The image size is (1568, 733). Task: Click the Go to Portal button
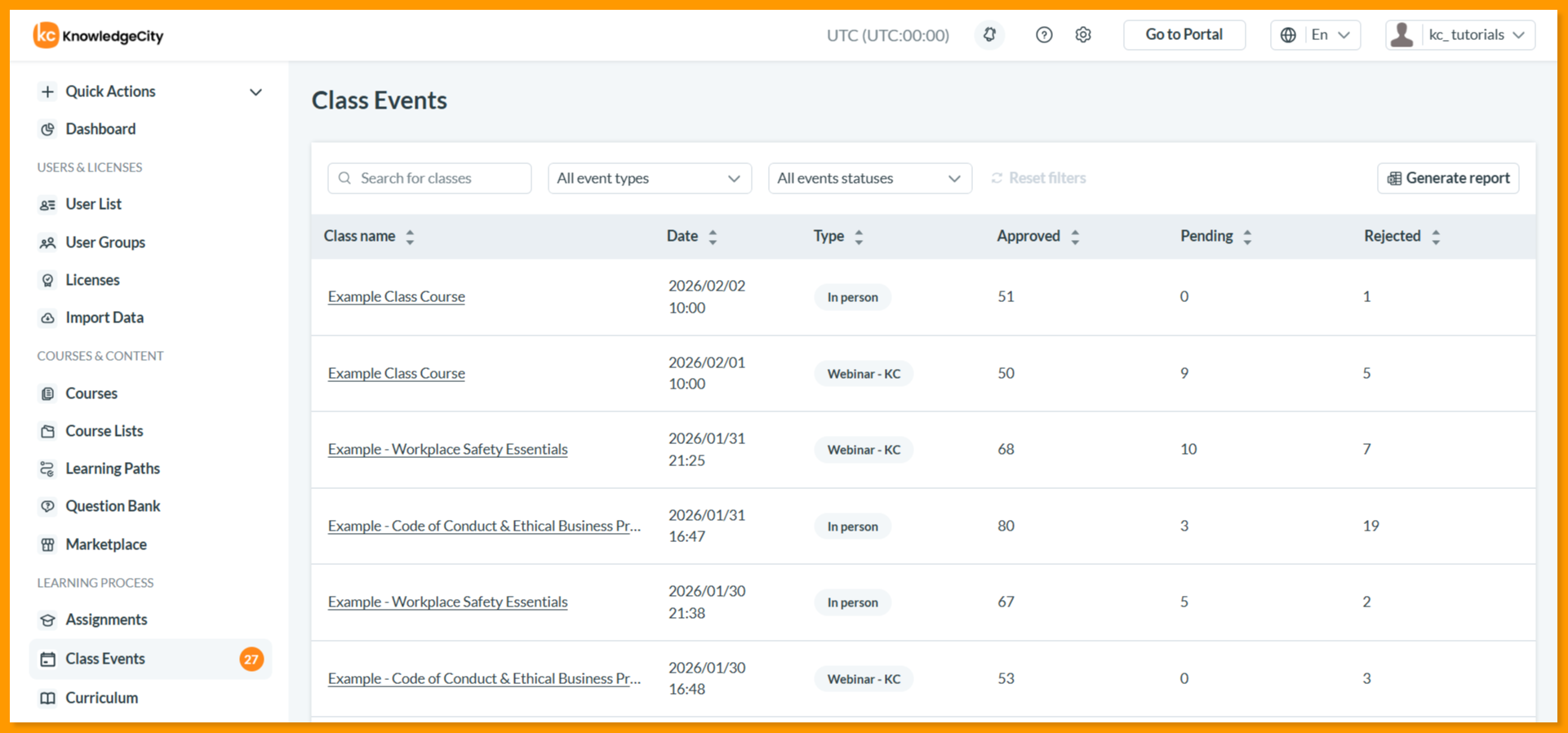tap(1184, 35)
